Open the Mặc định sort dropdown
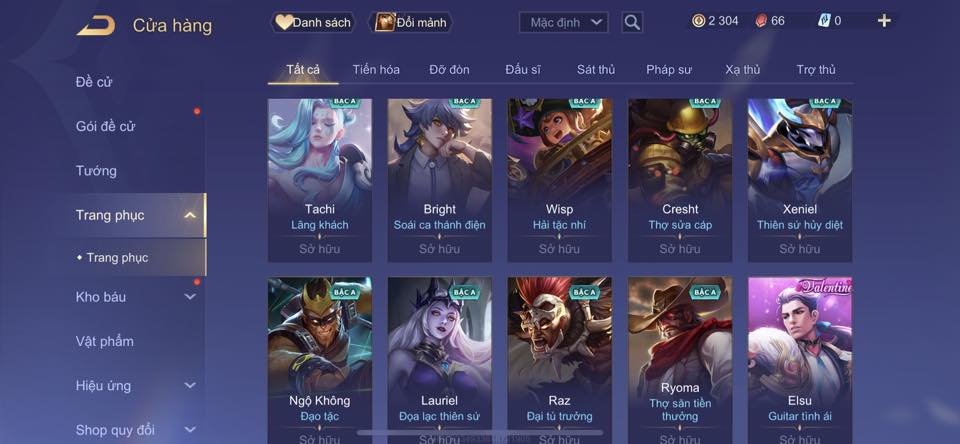Viewport: 960px width, 444px height. coord(563,23)
